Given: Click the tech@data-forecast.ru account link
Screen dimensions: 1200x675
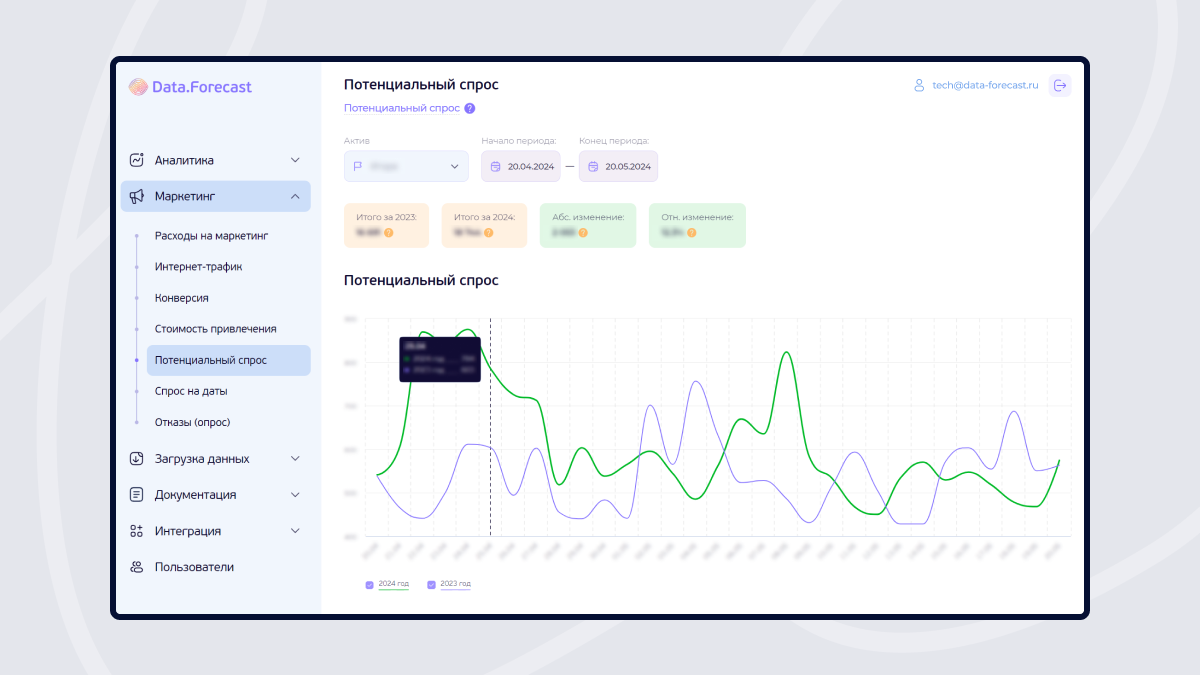Looking at the screenshot, I should click(x=985, y=86).
